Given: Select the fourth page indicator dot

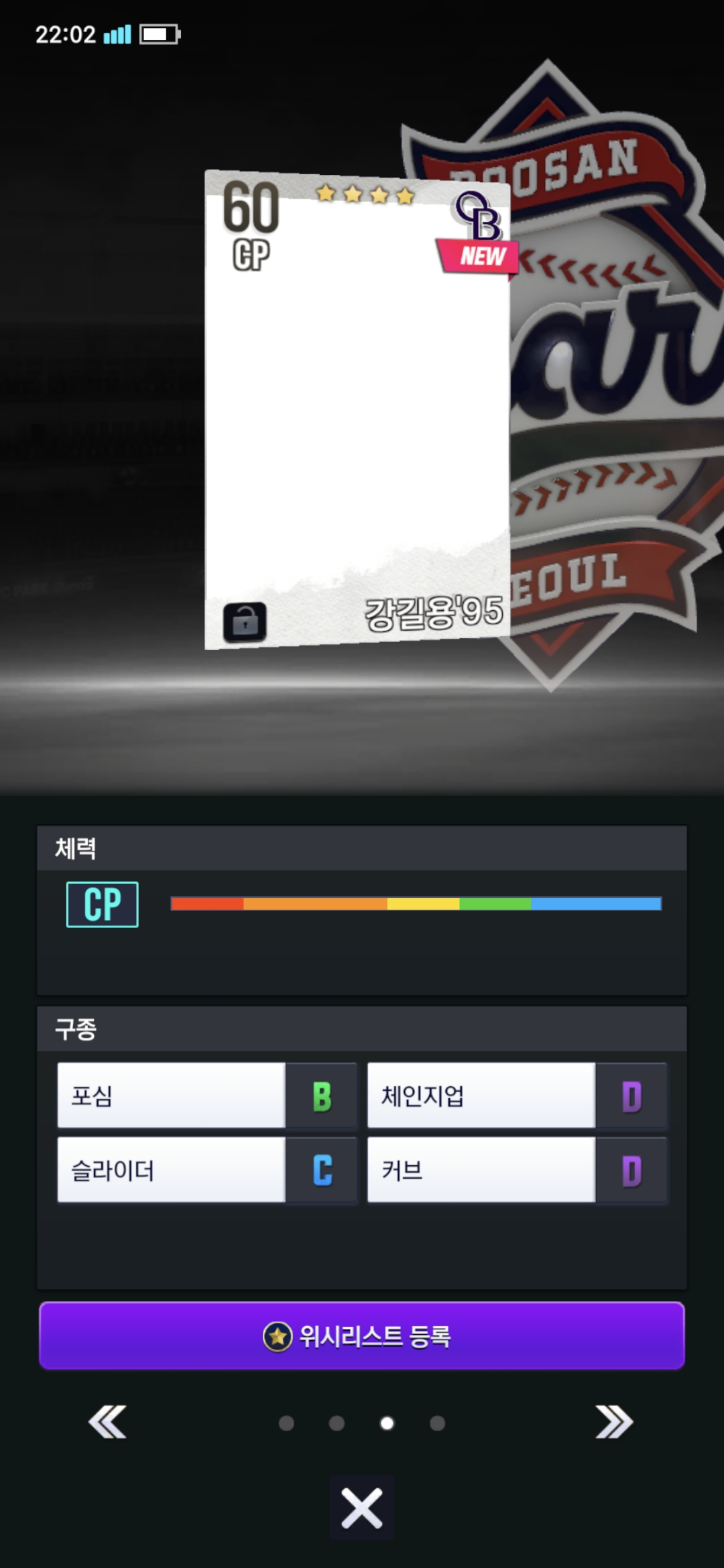Looking at the screenshot, I should tap(437, 1423).
